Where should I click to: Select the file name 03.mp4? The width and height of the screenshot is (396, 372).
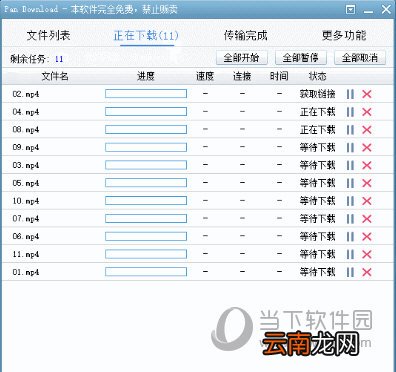(x=26, y=165)
